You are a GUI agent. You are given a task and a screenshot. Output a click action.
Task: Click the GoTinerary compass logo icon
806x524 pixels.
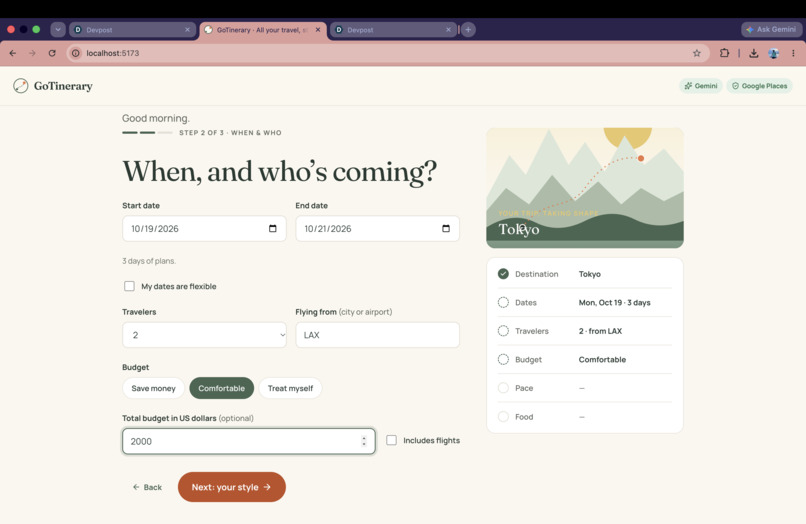(21, 85)
